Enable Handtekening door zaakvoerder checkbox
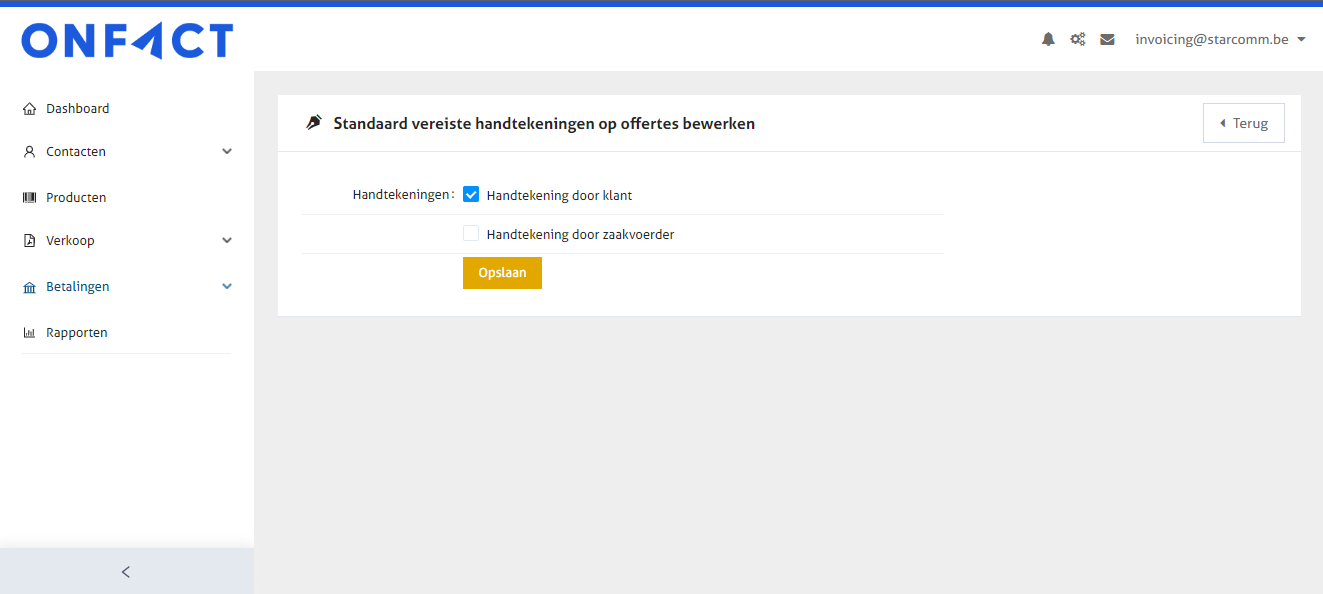 [x=471, y=234]
